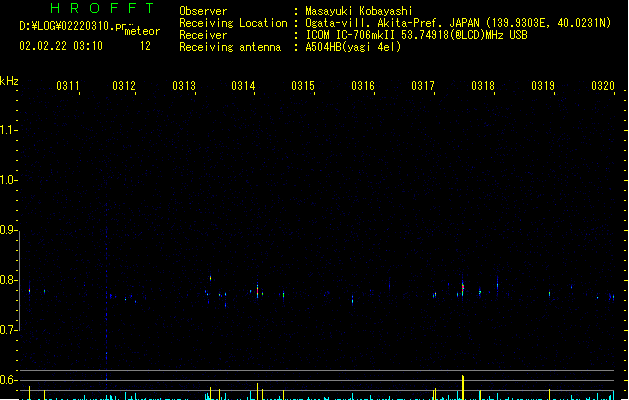
Task: Click the 0317 time marker
Action: click(x=423, y=86)
